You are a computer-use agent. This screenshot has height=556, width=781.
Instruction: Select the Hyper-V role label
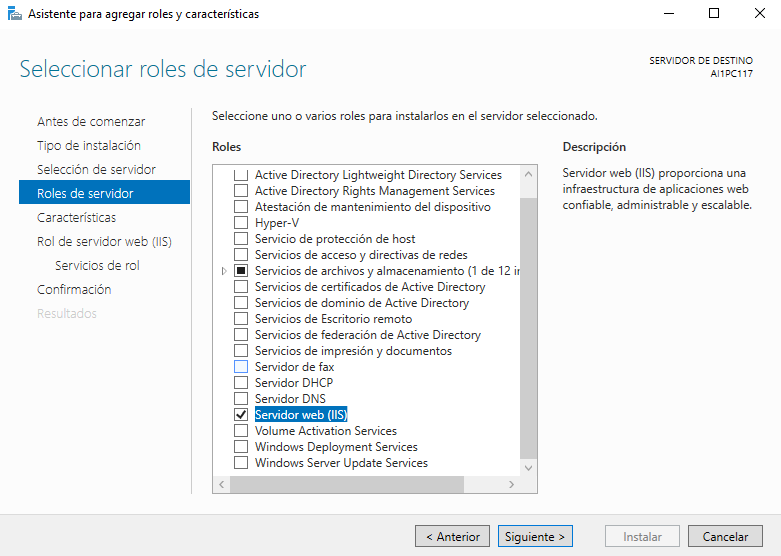pyautogui.click(x=277, y=223)
